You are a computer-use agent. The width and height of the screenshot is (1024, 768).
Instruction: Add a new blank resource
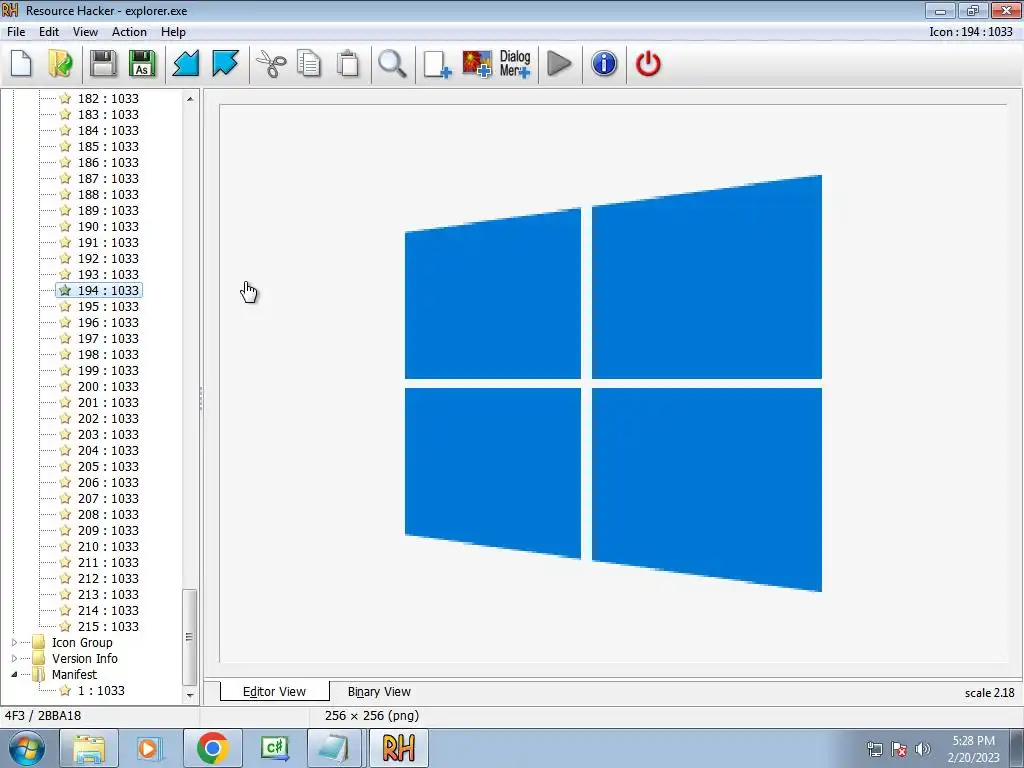point(437,64)
